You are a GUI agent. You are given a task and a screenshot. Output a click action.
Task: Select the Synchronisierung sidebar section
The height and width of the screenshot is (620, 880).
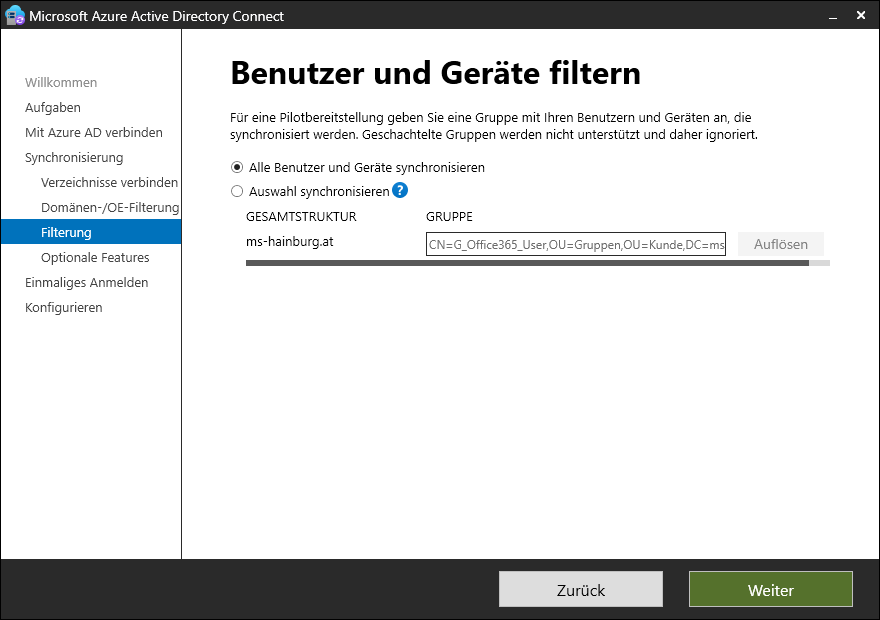point(74,157)
